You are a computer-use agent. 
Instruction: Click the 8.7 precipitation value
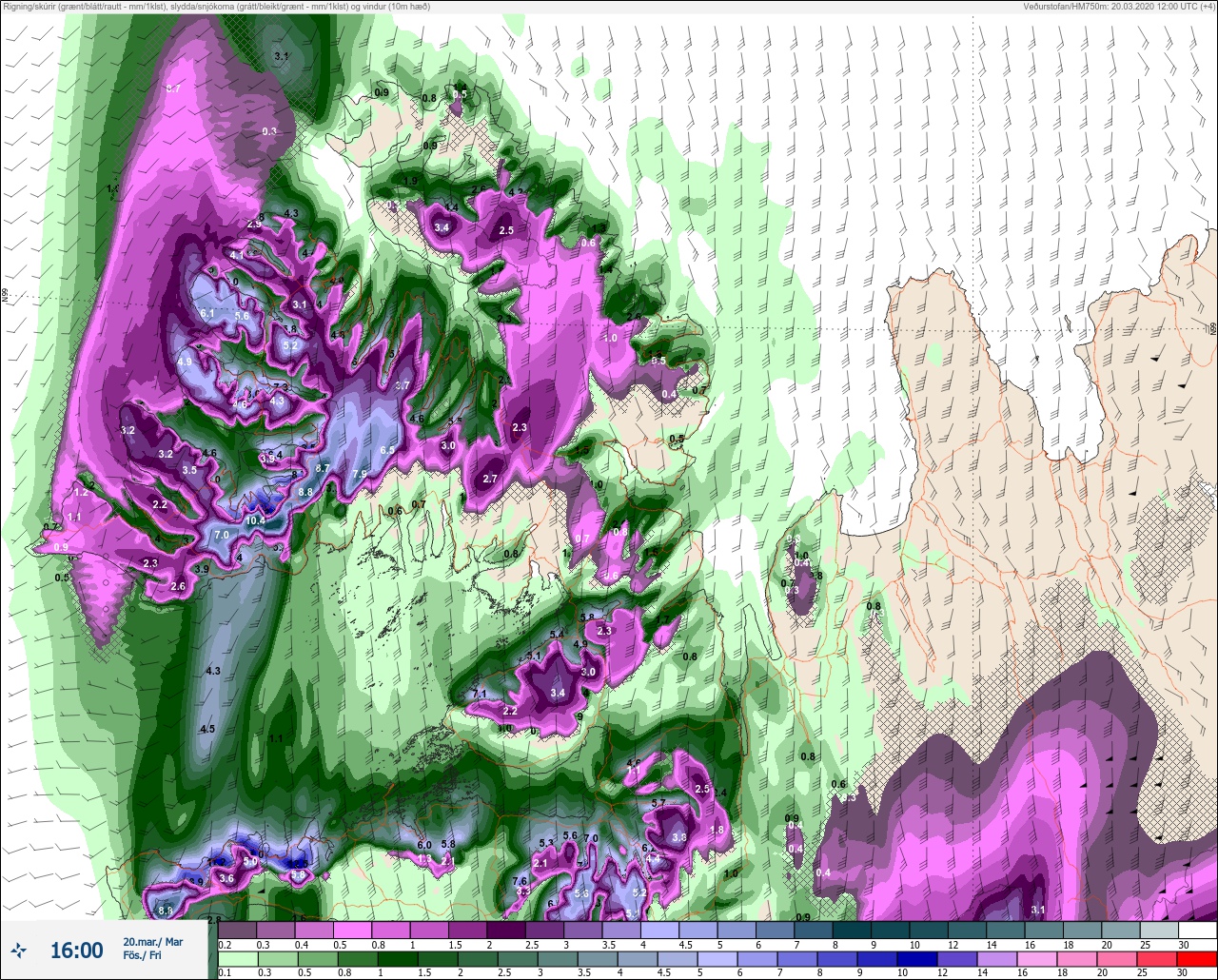323,468
